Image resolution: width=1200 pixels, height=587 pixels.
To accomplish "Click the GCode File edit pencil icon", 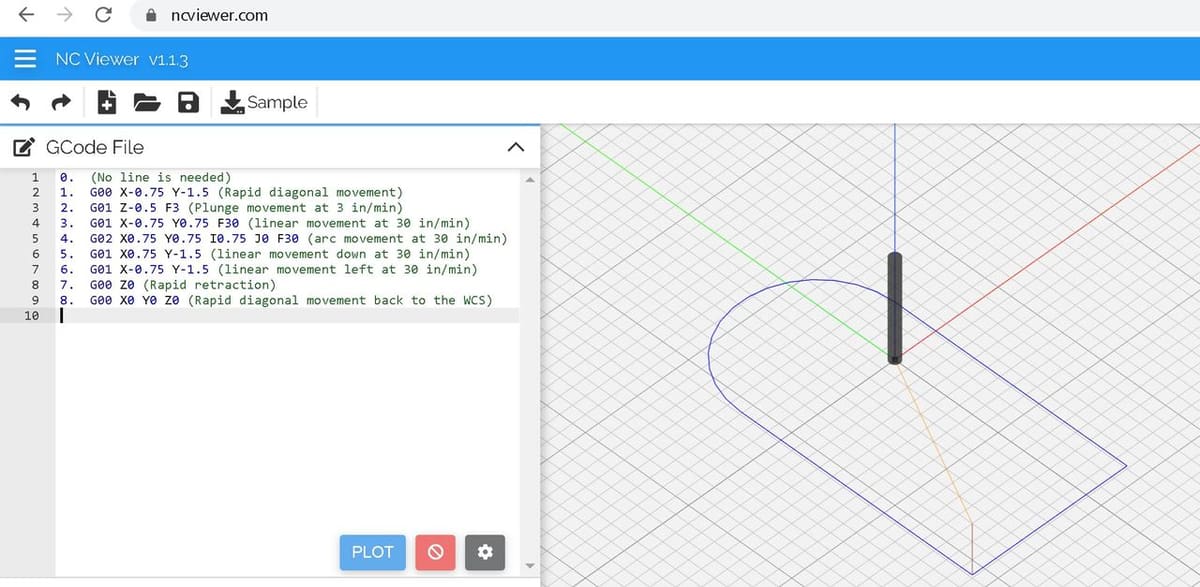I will (x=25, y=147).
